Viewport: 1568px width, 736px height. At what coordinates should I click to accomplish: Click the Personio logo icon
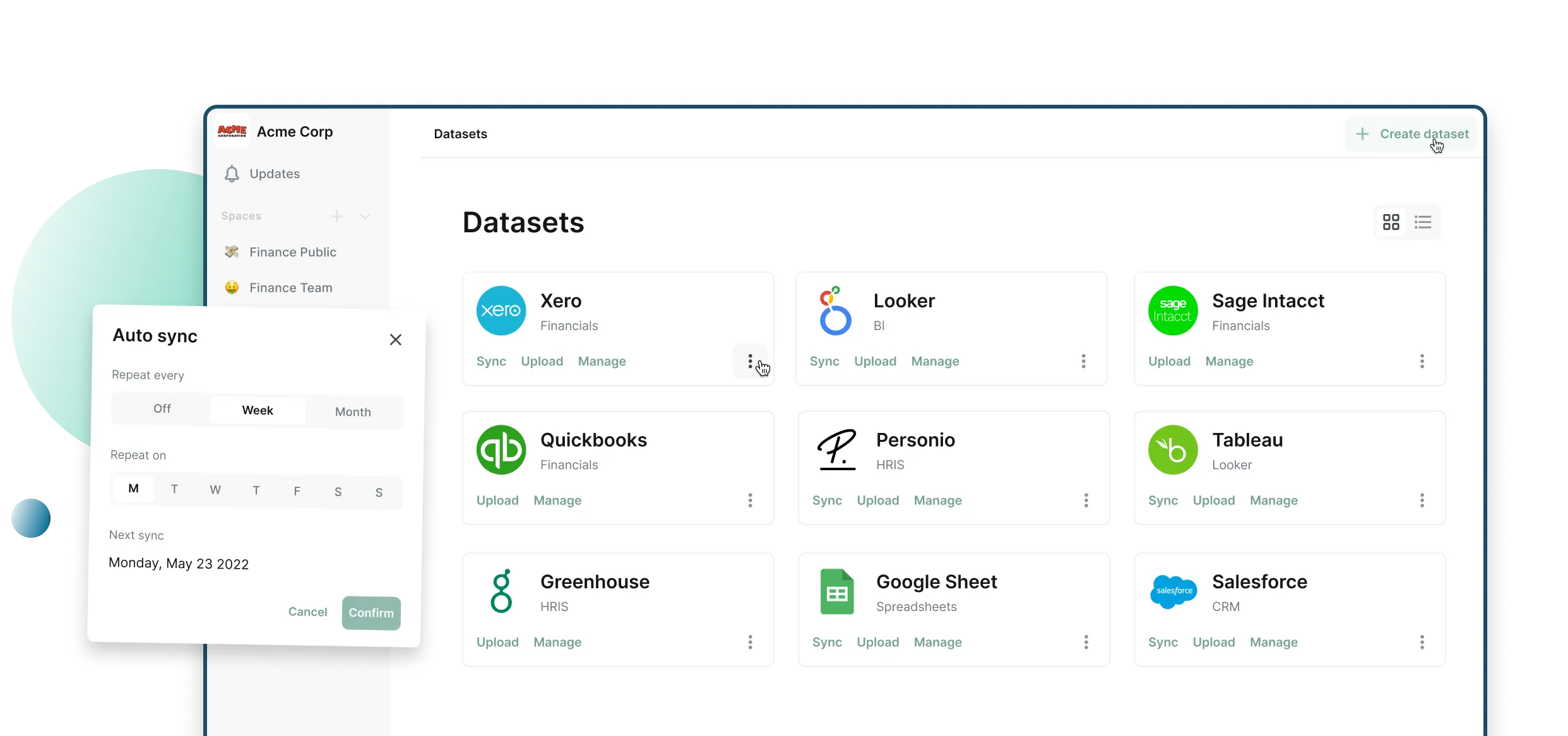837,449
